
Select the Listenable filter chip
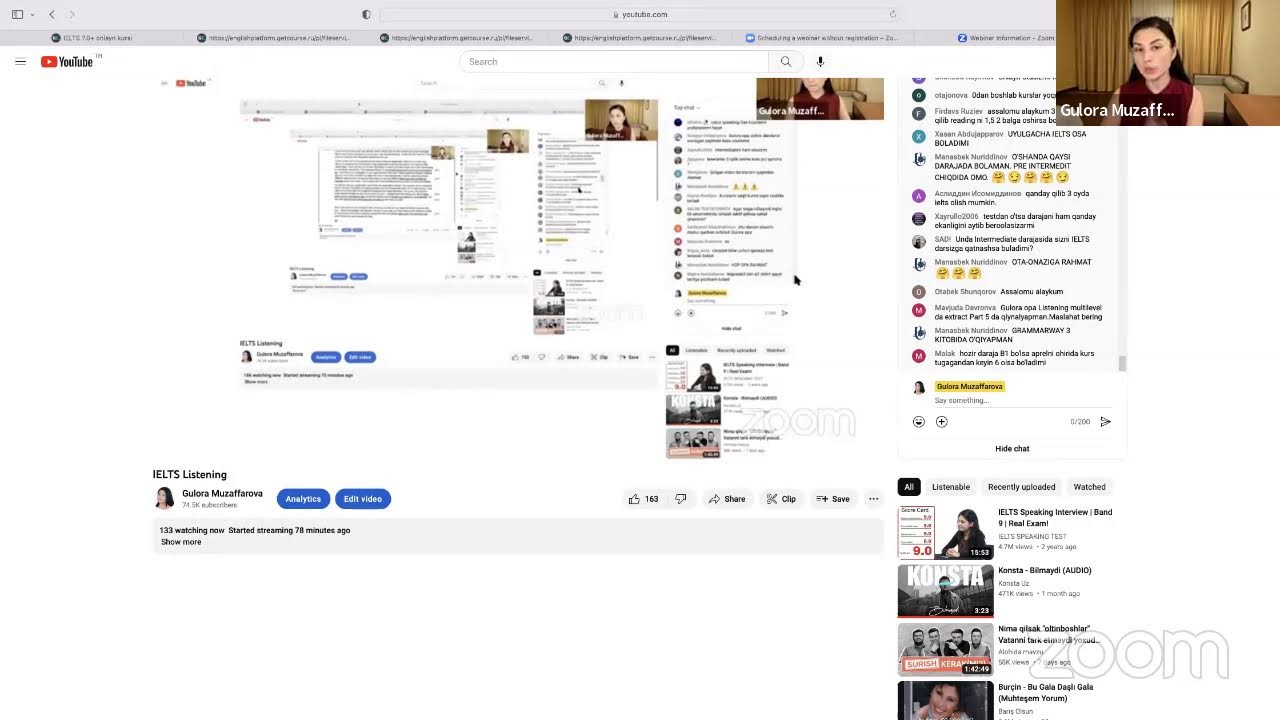pyautogui.click(x=951, y=487)
